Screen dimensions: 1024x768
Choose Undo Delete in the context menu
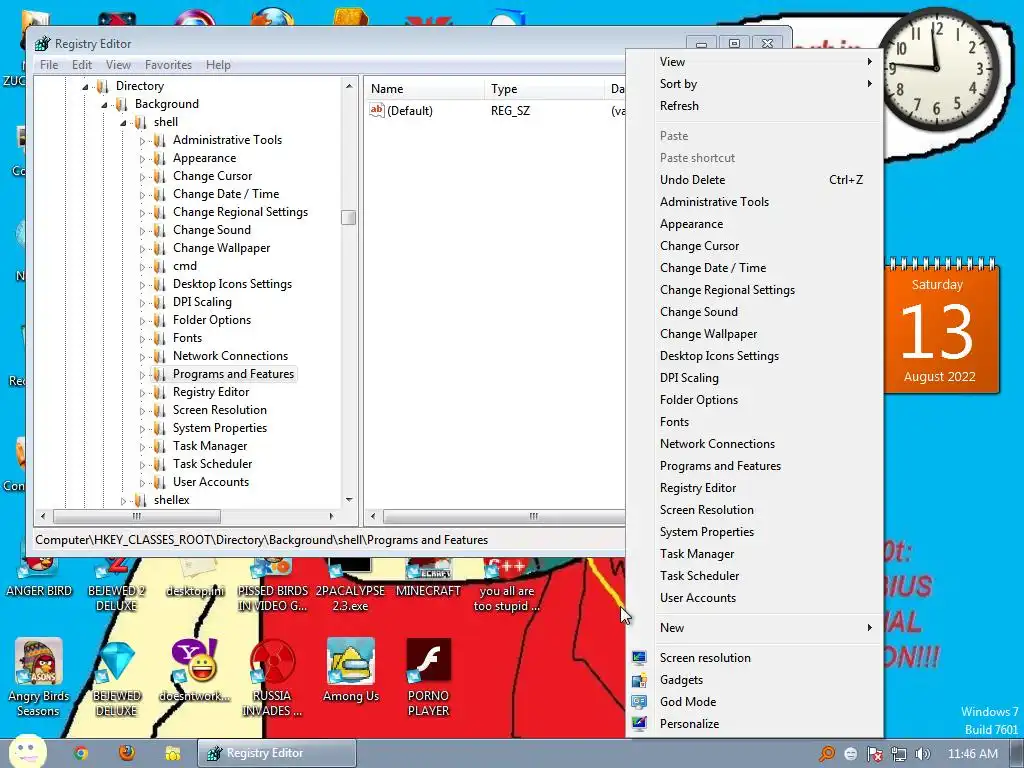754,180
